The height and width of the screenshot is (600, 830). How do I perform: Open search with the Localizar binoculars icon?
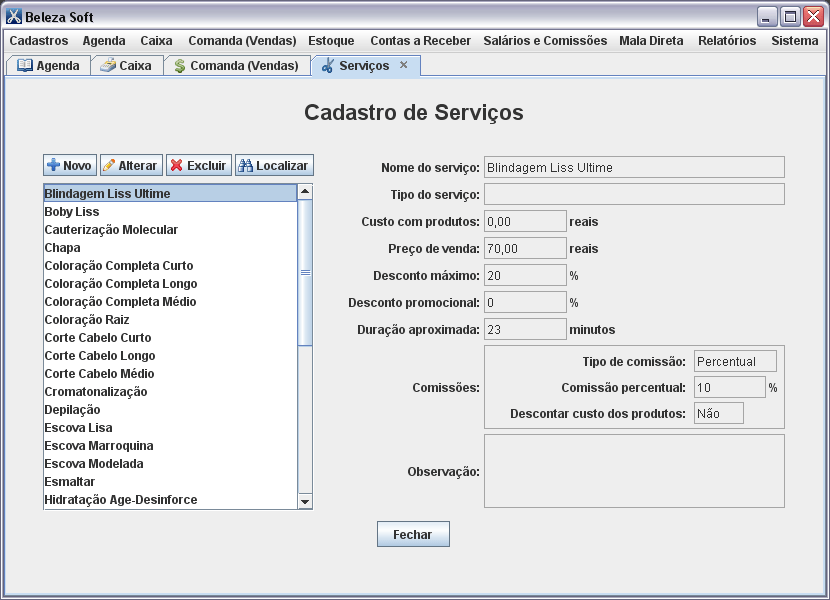tap(246, 165)
